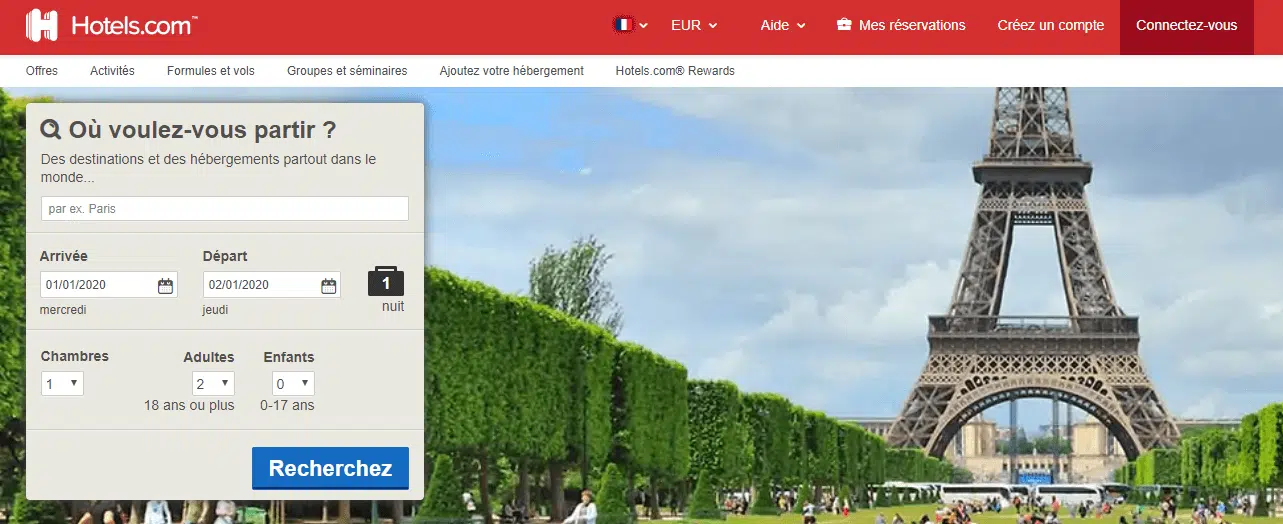The height and width of the screenshot is (524, 1283).
Task: Click the 1 nuit suitcase badge
Action: 386,282
